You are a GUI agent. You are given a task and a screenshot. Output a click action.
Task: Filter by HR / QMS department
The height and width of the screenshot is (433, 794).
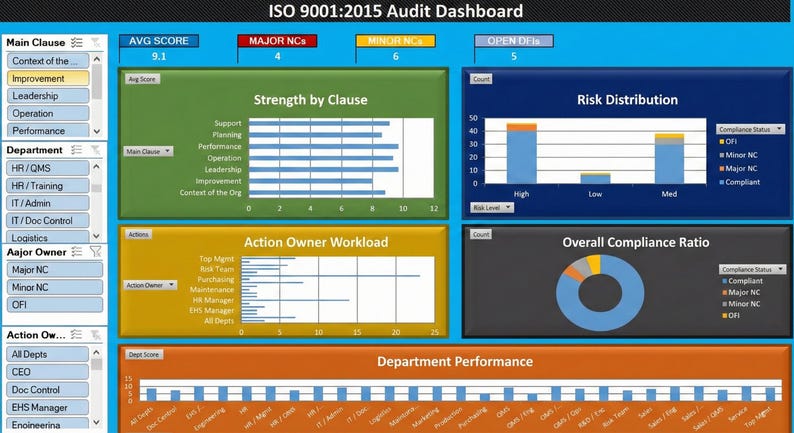tap(48, 168)
